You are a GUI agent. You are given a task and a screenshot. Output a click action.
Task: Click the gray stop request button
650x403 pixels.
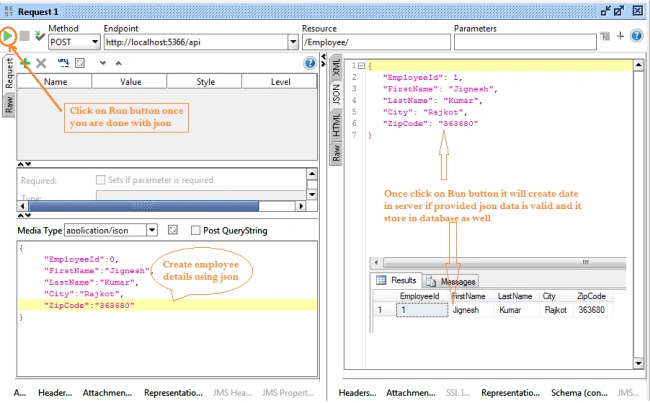pyautogui.click(x=24, y=36)
